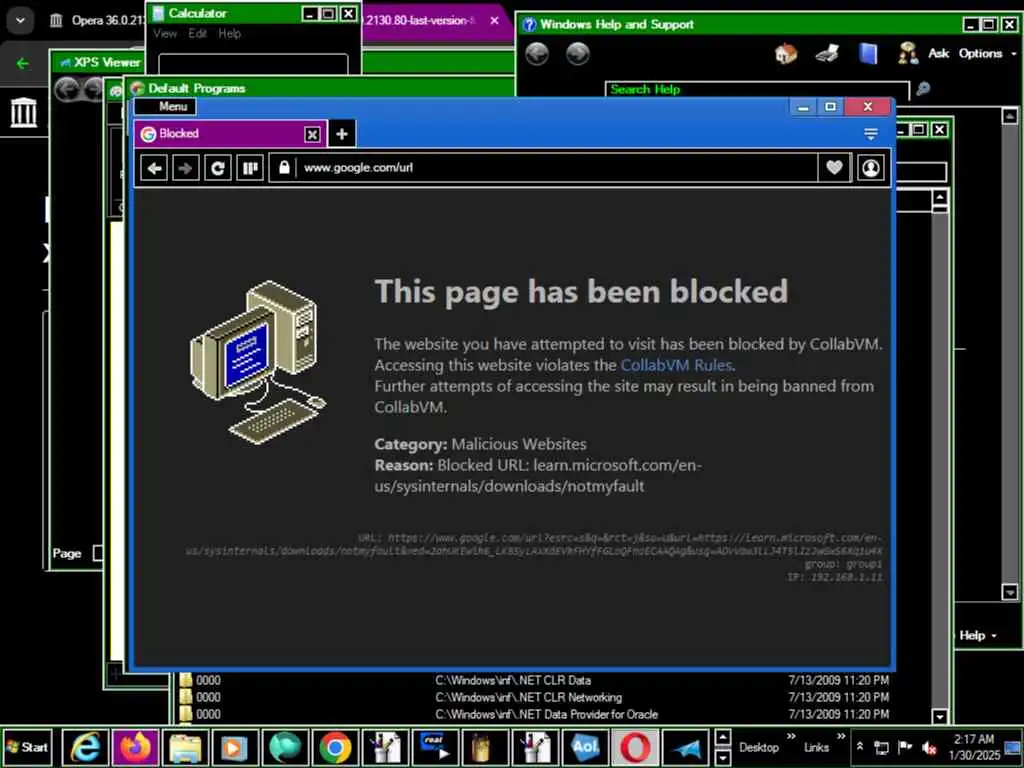
Task: Open Windows Explorer folder icon on taskbar
Action: point(185,747)
